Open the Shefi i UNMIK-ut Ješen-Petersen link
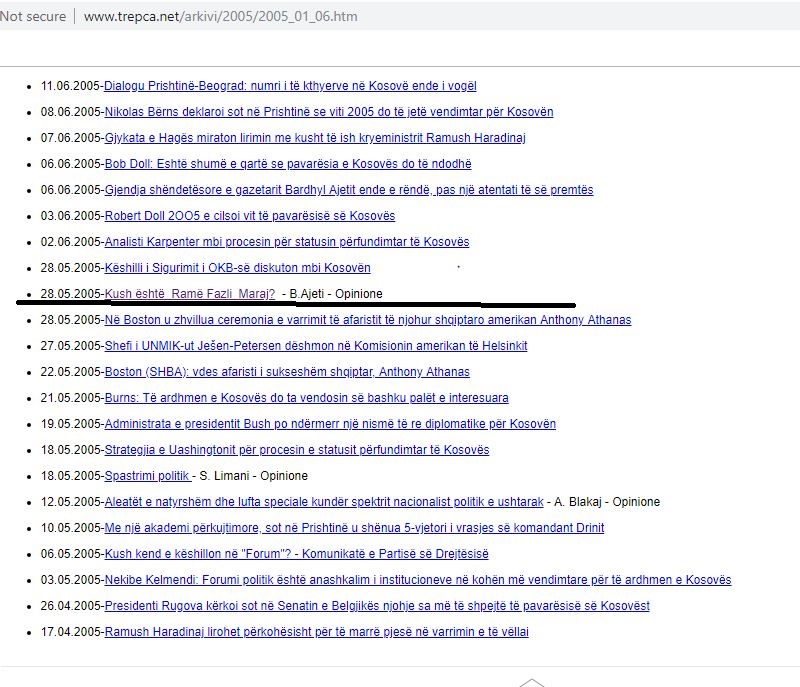The image size is (800, 687). click(315, 346)
